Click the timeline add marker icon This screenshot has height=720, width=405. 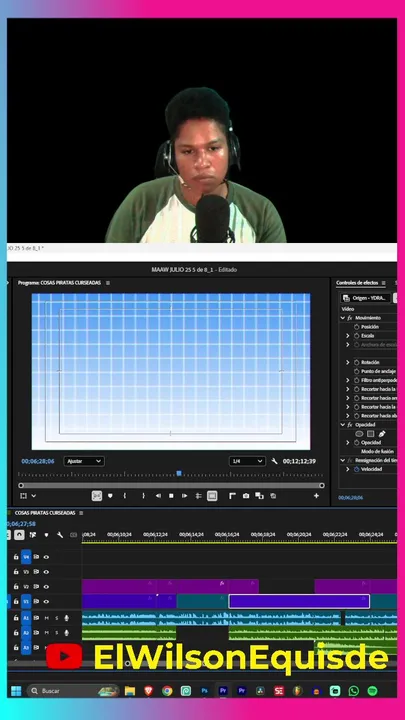(x=46, y=535)
